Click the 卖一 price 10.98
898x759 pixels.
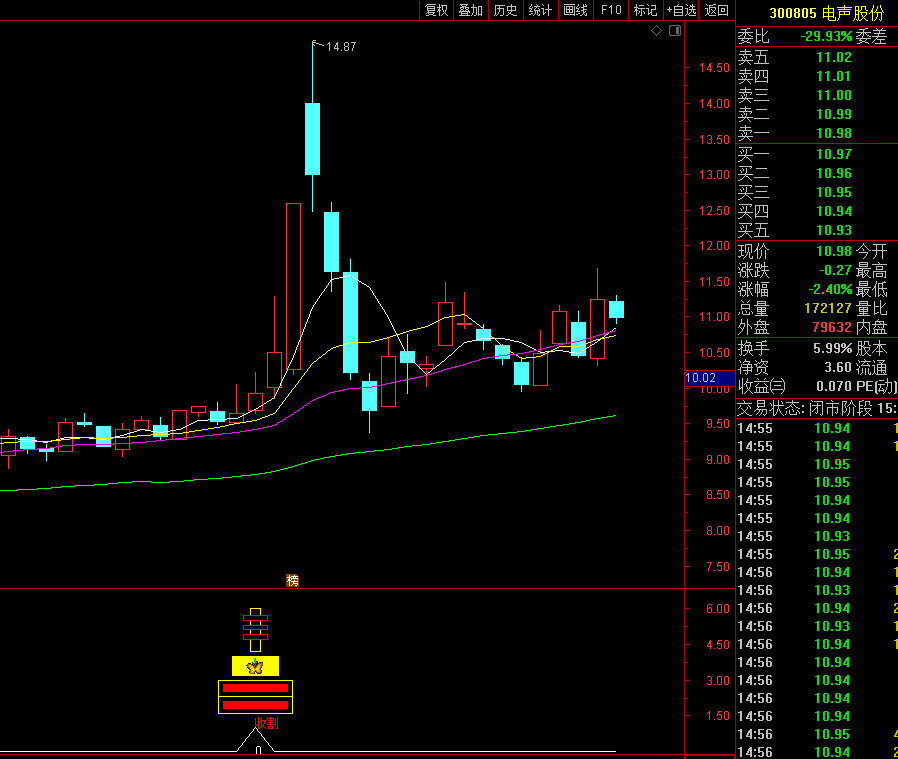tap(834, 133)
